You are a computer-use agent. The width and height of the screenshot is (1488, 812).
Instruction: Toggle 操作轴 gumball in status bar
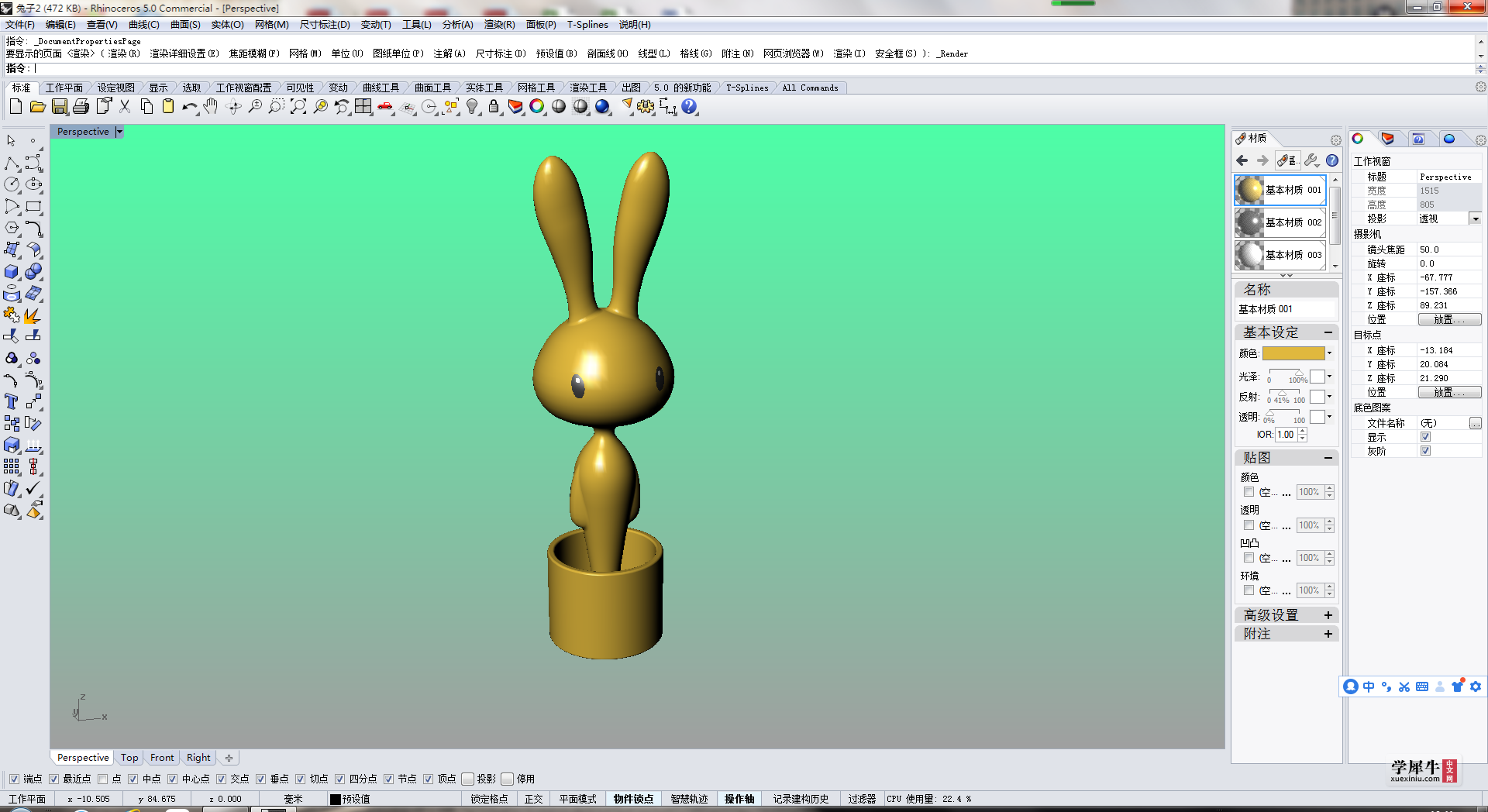(739, 799)
